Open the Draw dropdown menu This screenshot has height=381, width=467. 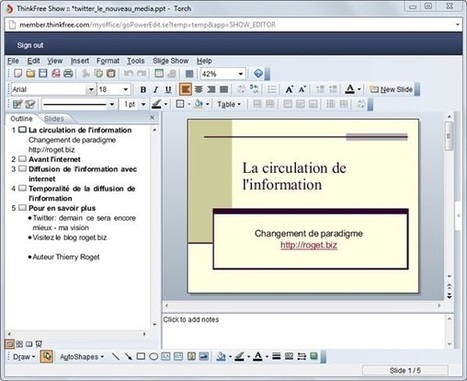tap(24, 357)
